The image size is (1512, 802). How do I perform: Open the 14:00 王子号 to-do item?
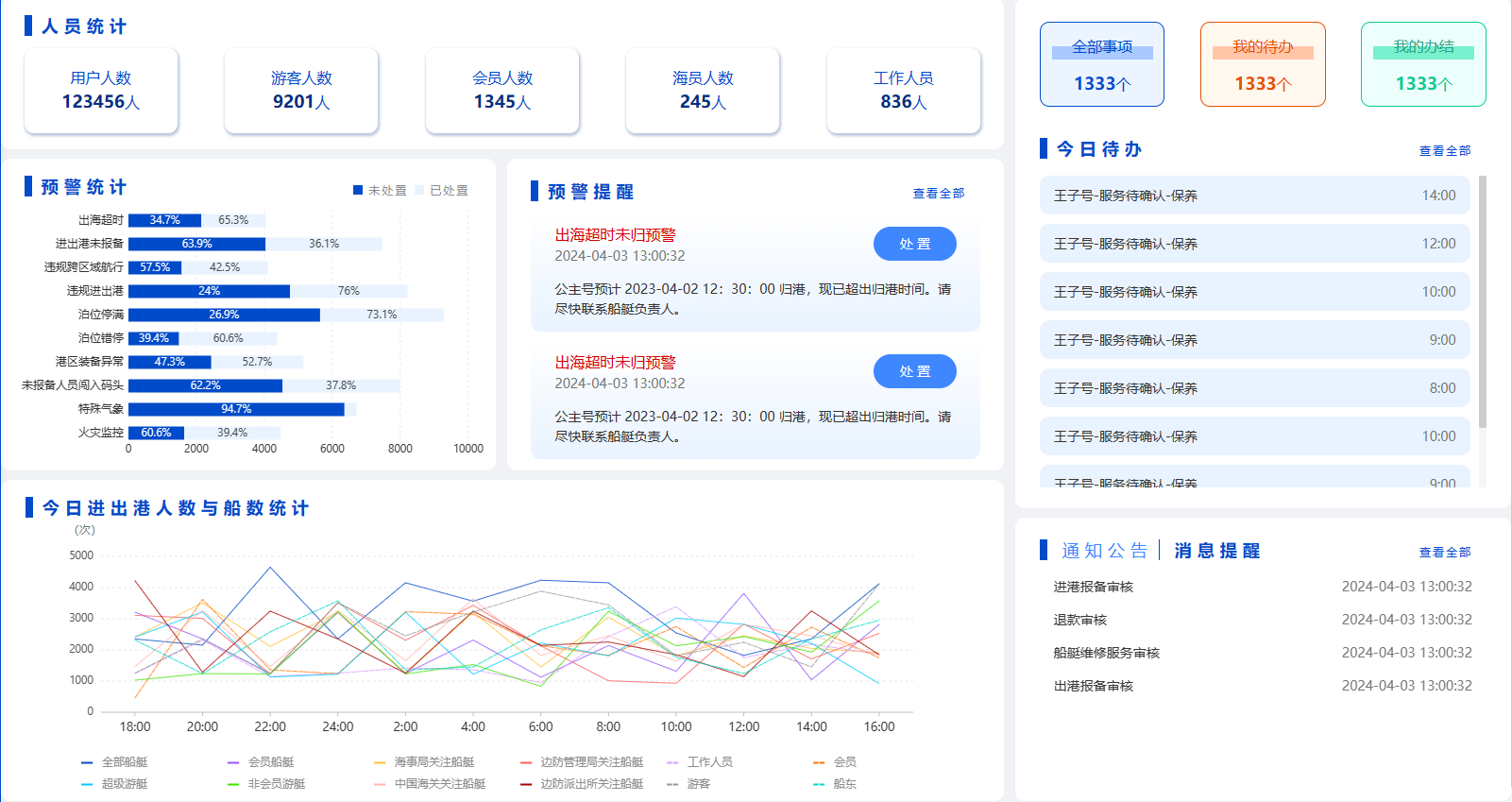point(1254,196)
